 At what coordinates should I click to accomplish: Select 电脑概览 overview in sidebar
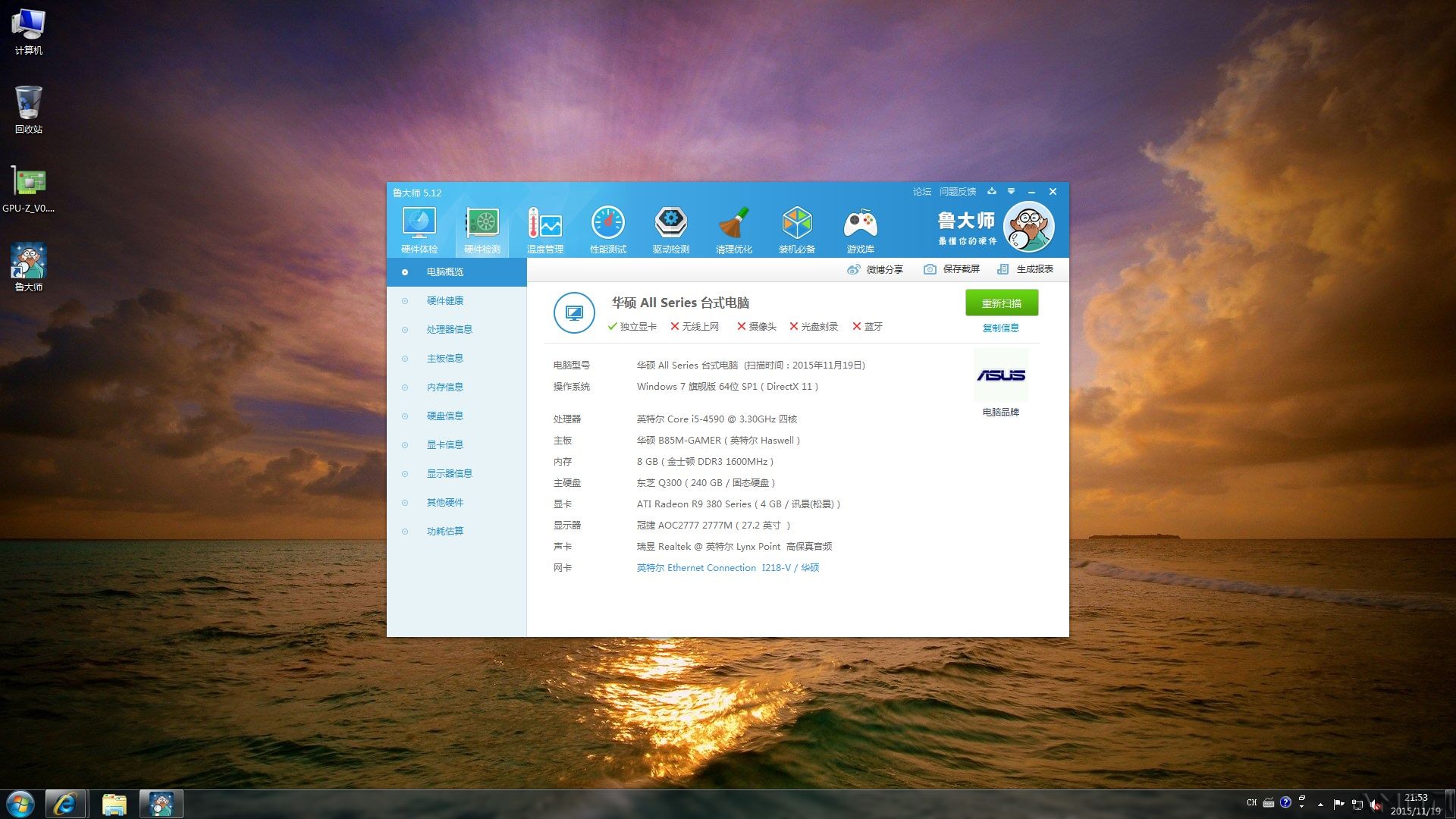[457, 272]
